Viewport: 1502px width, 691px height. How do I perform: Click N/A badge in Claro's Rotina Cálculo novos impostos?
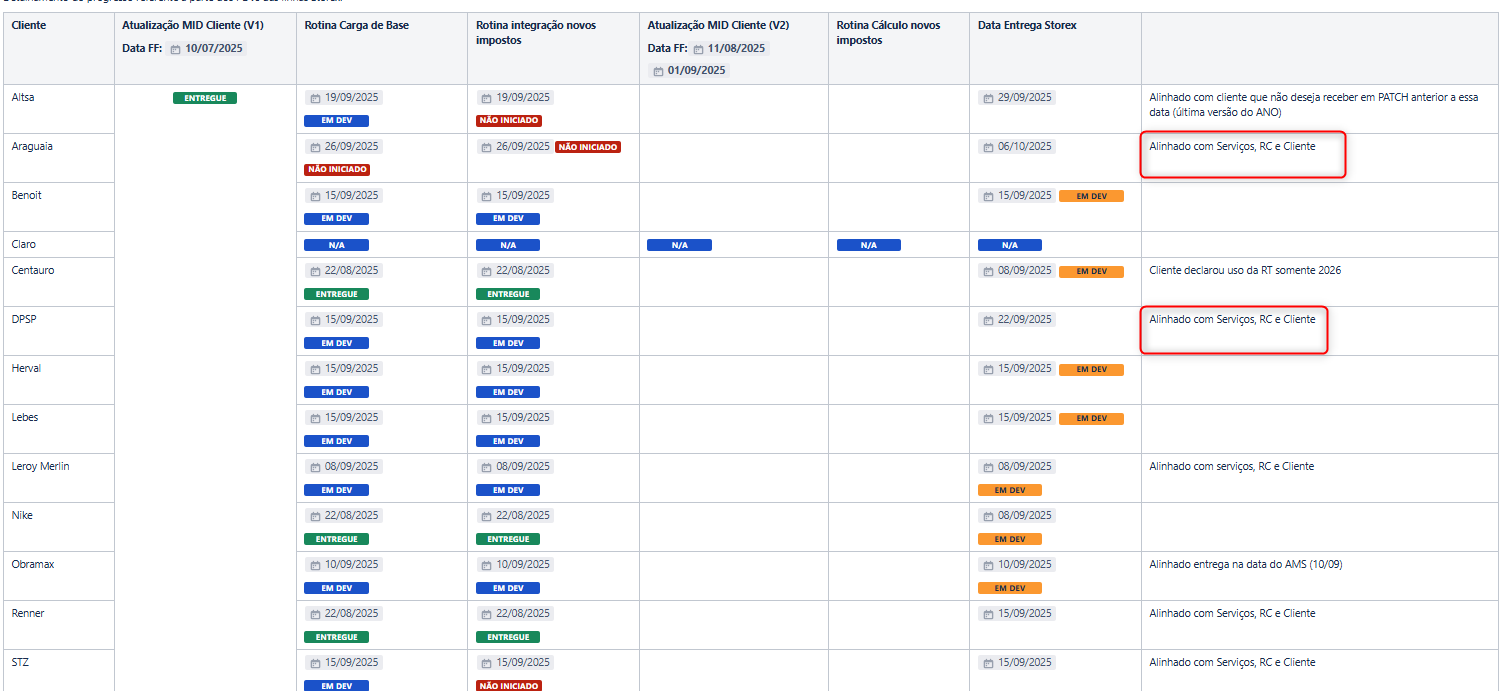pos(869,245)
